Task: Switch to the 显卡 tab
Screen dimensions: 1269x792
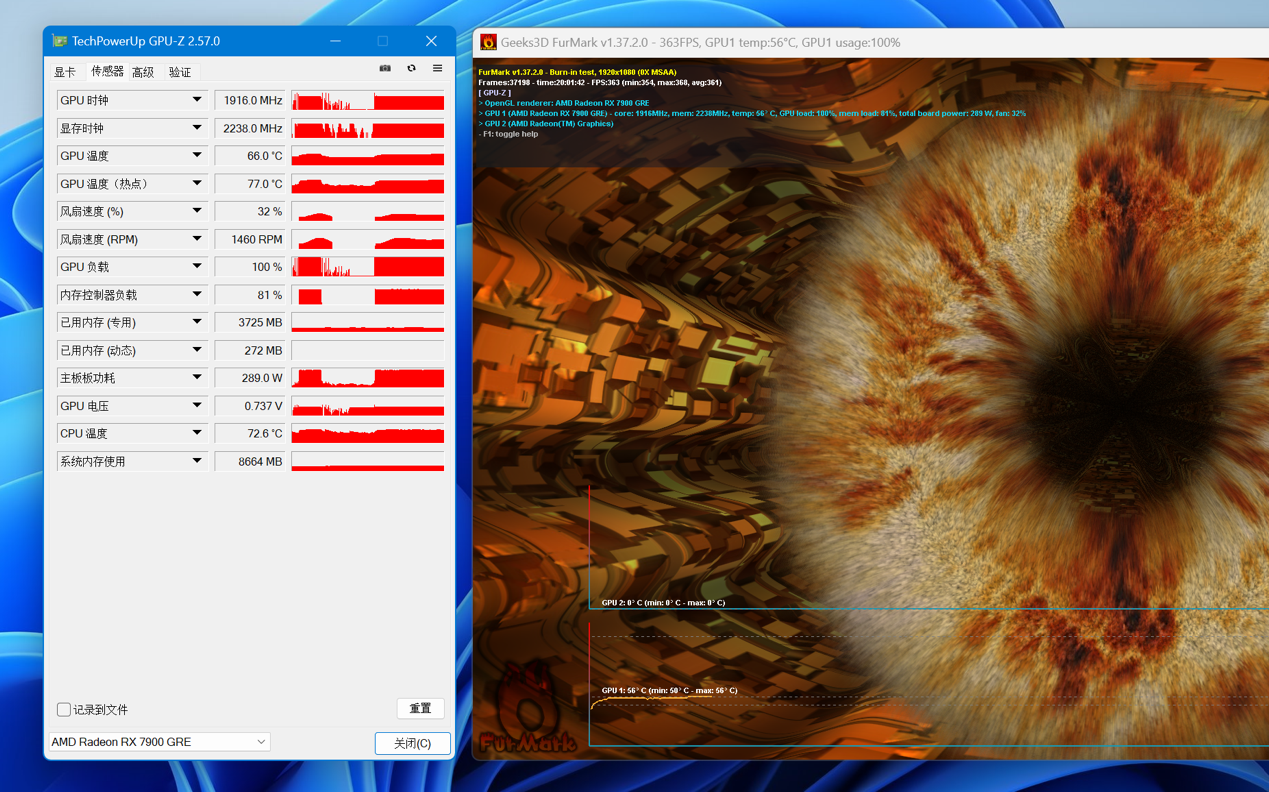Action: coord(65,72)
